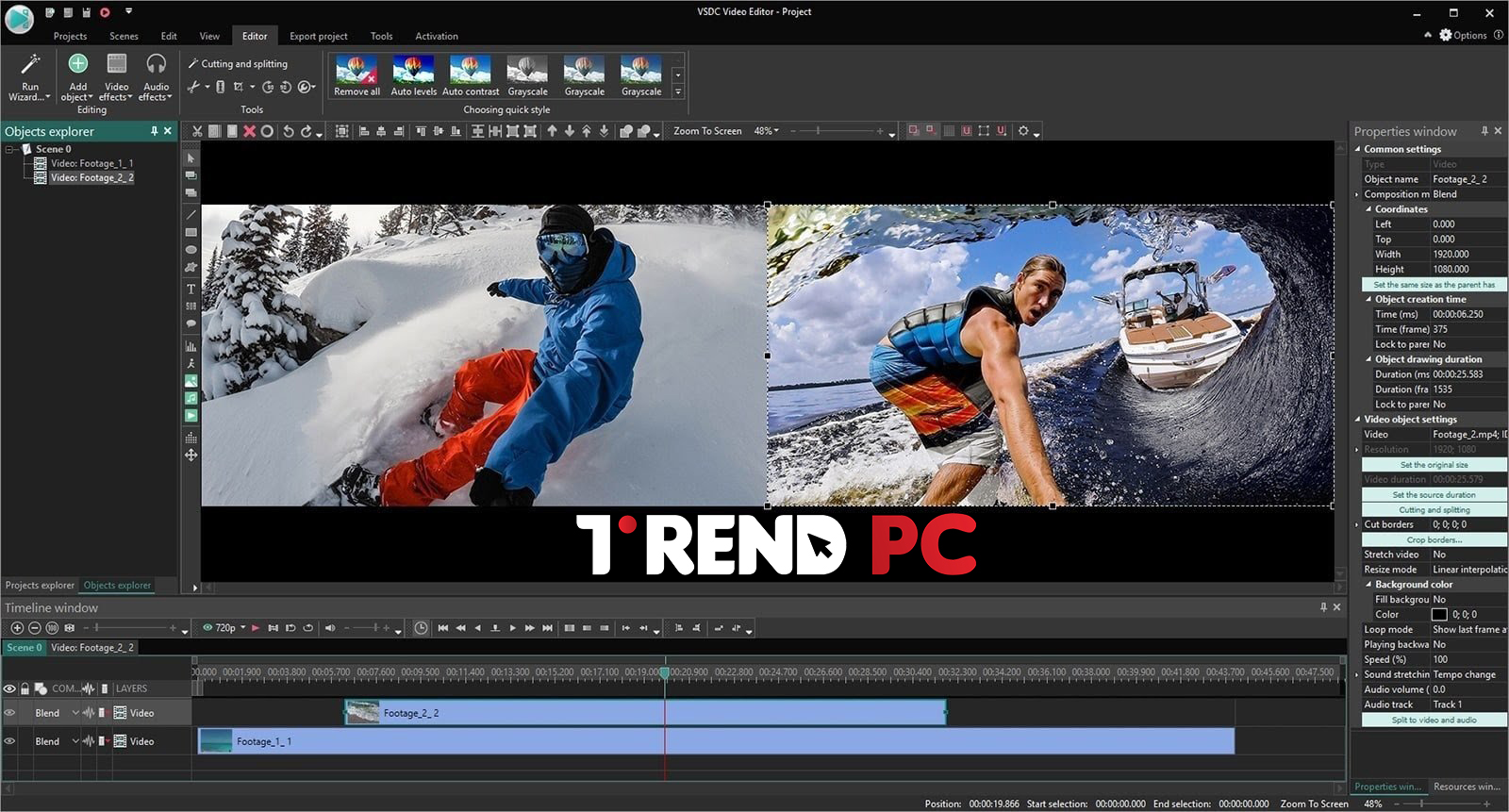Screen dimensions: 1509x812
Task: Switch to the Projects explorer tab
Action: (x=40, y=586)
